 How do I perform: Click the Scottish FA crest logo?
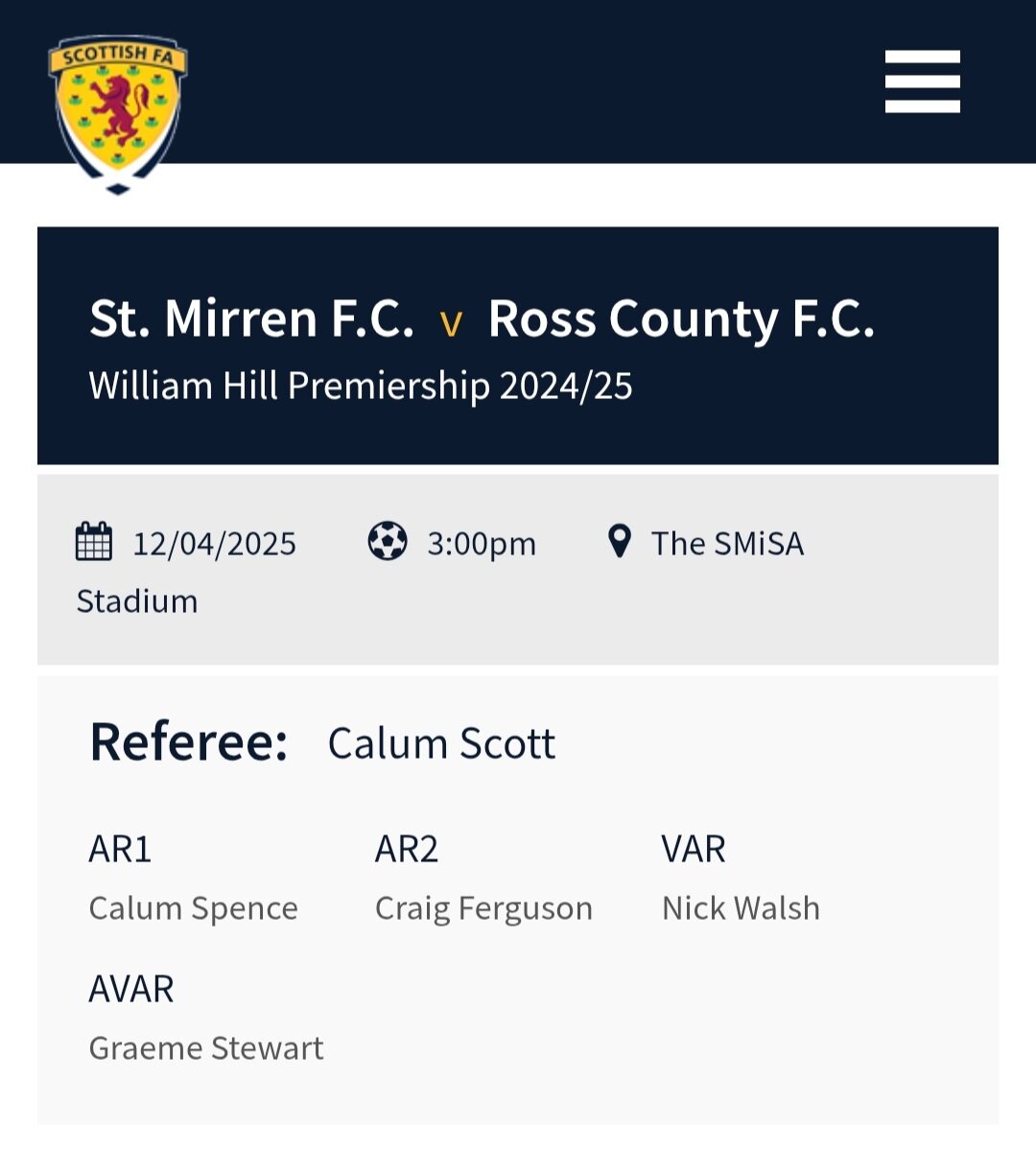tap(118, 114)
